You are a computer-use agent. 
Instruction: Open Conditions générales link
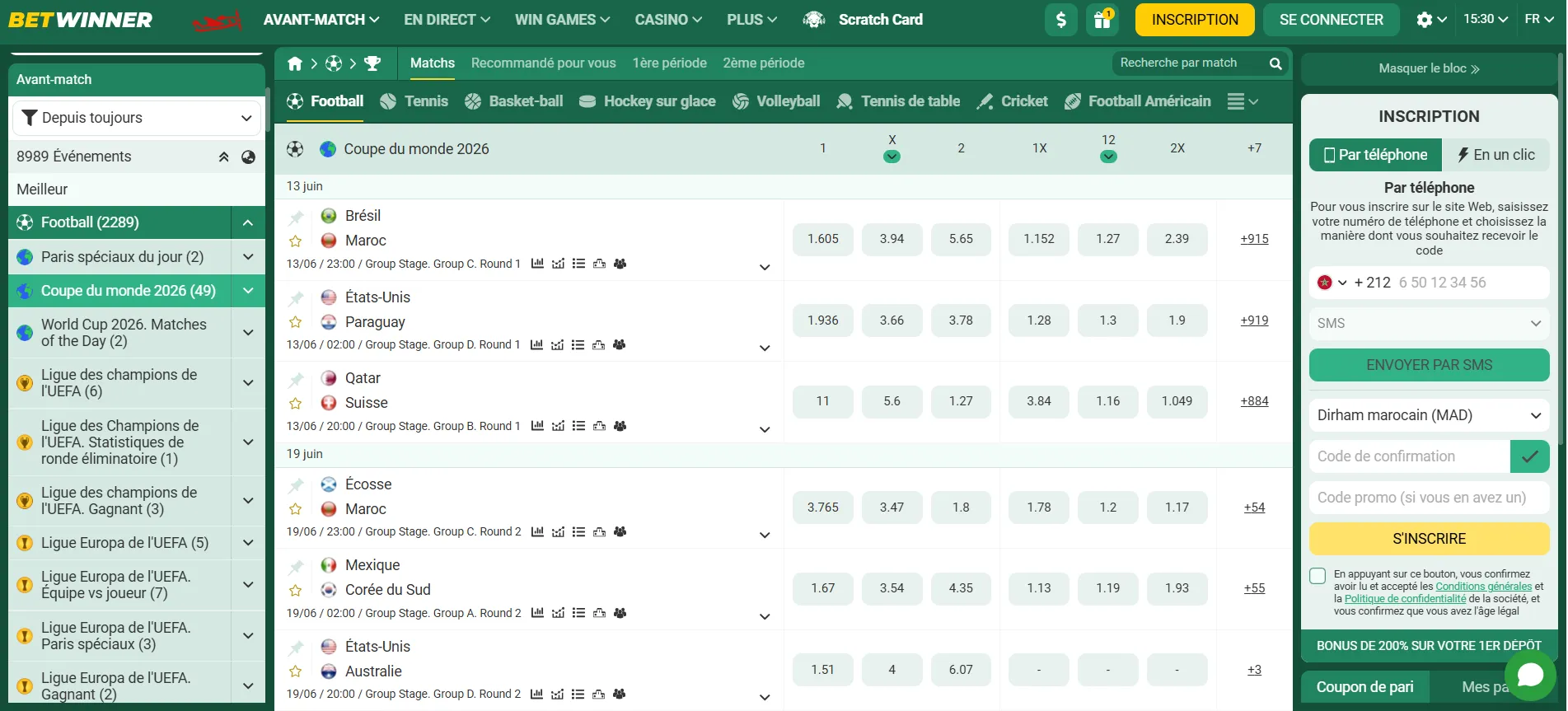[1483, 587]
